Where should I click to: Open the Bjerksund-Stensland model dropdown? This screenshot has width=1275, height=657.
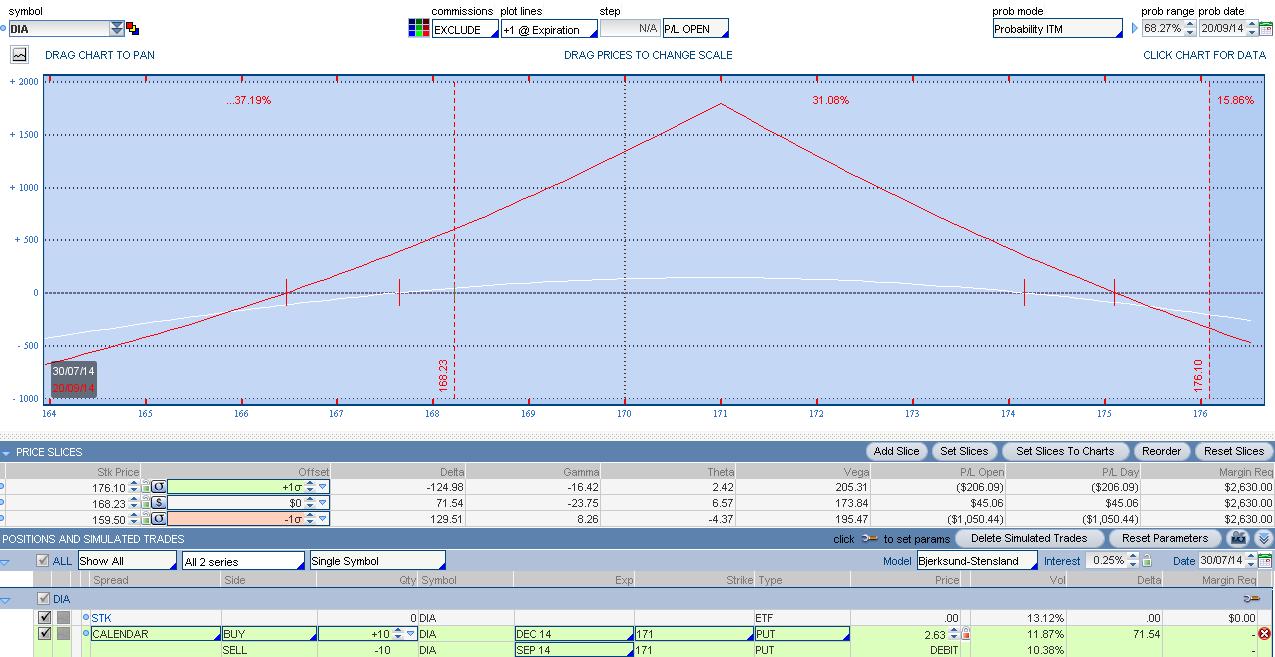978,561
